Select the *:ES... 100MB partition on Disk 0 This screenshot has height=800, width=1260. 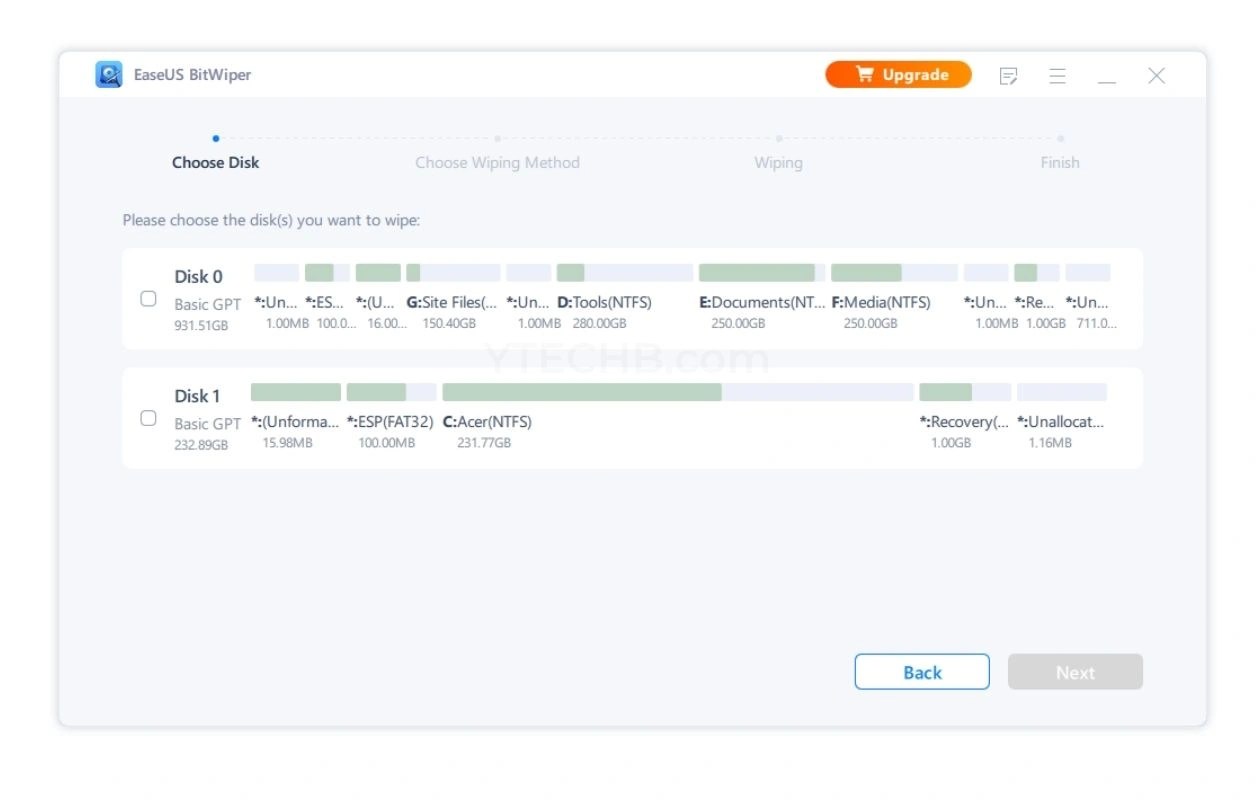[327, 297]
